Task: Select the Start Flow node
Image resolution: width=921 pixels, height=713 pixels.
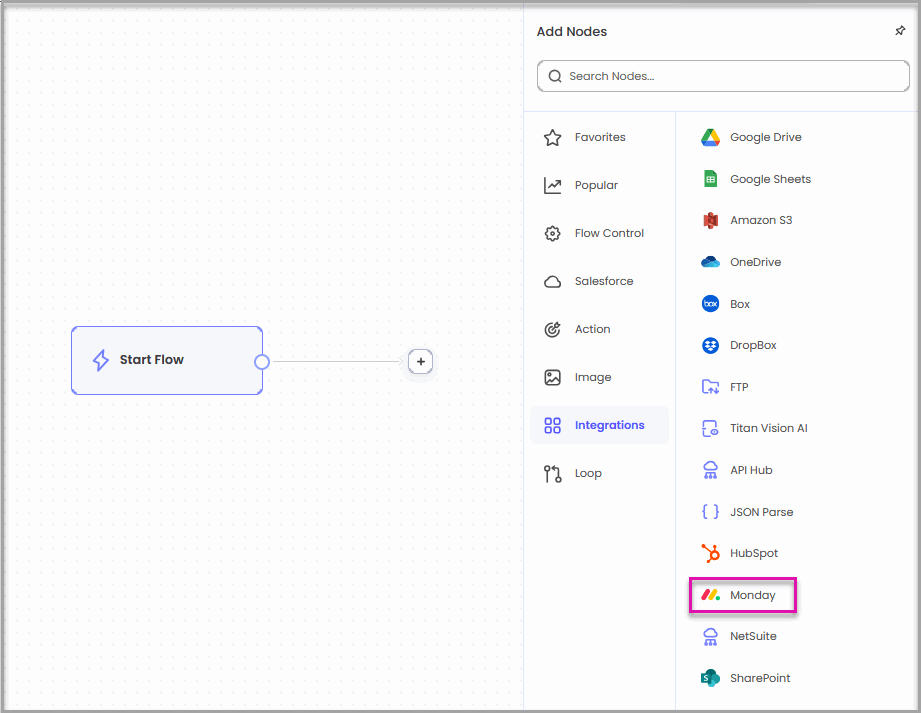Action: coord(167,361)
